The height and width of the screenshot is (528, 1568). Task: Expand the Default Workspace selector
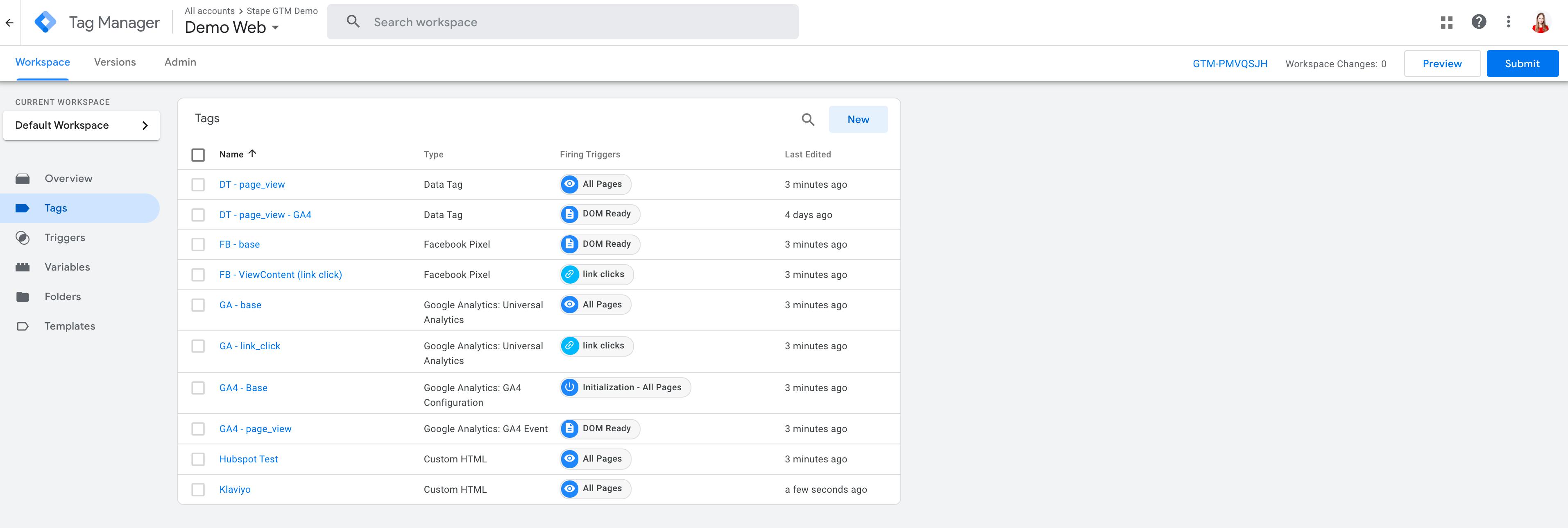coord(82,125)
